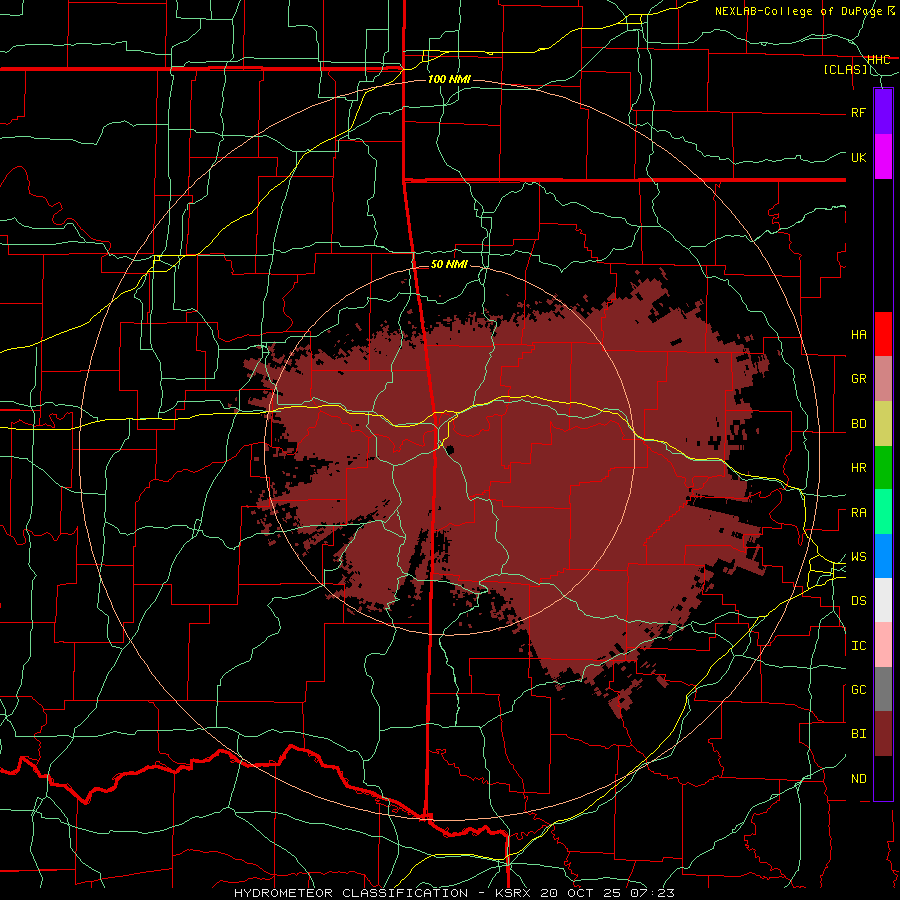Select the BD yellow legend color
This screenshot has width=900, height=900.
coord(883,424)
